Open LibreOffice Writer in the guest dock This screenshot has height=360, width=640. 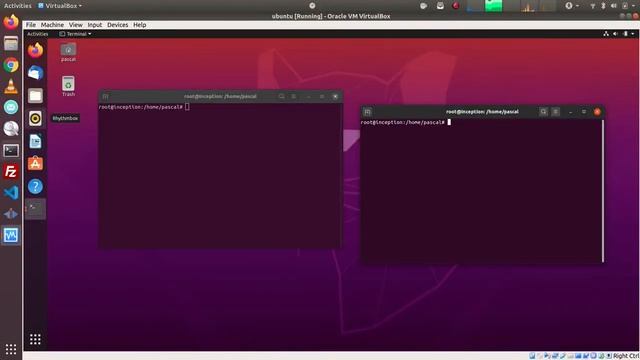36,141
